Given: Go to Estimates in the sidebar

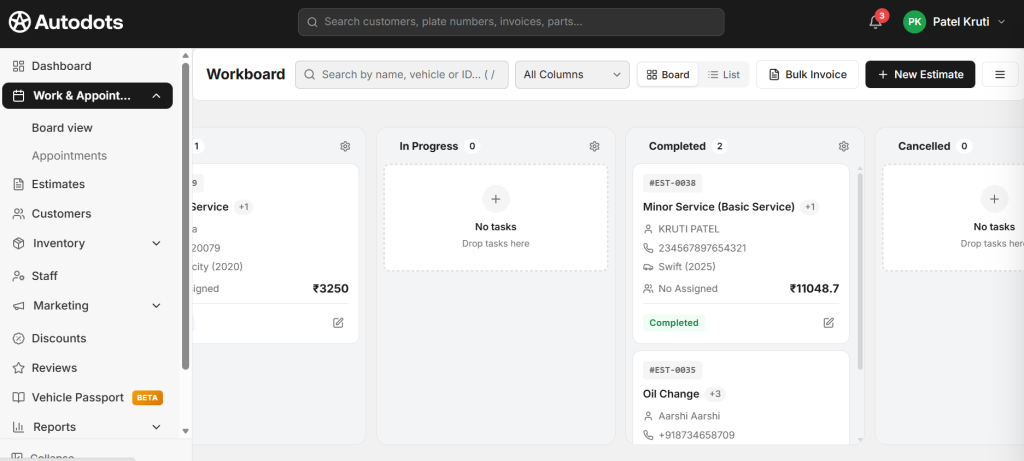Looking at the screenshot, I should coord(58,184).
